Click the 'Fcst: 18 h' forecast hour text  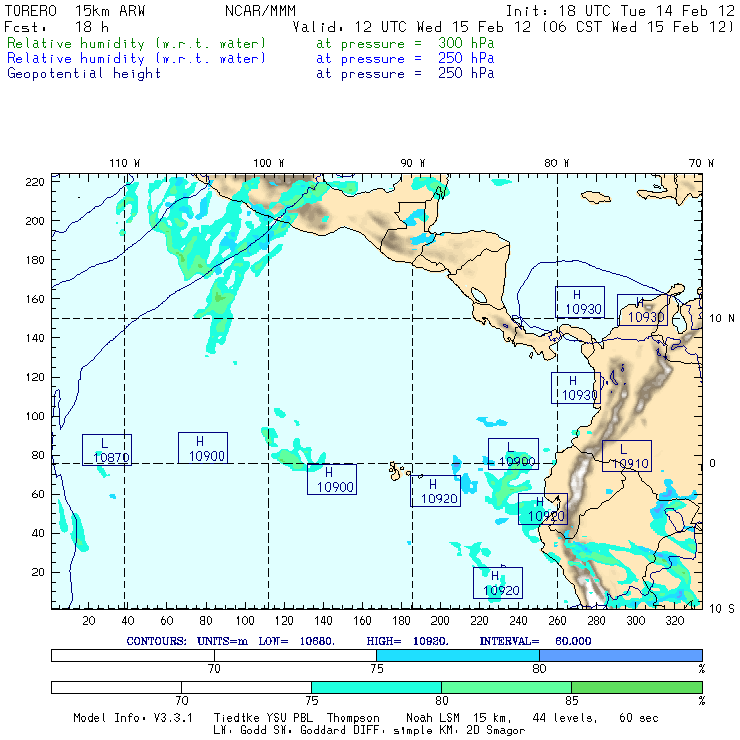pyautogui.click(x=57, y=27)
